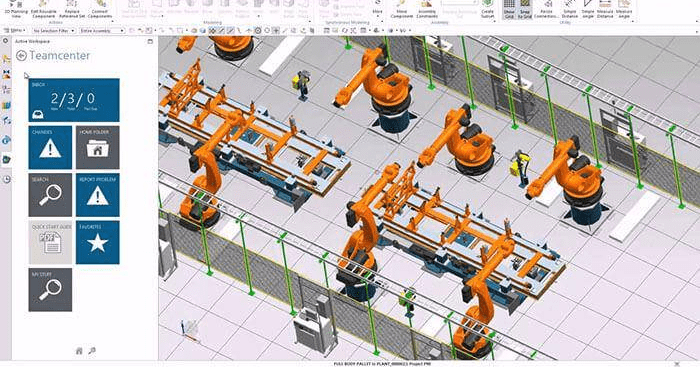700x367 pixels.
Task: Click Edit Reusable Component button
Action: 43,9
